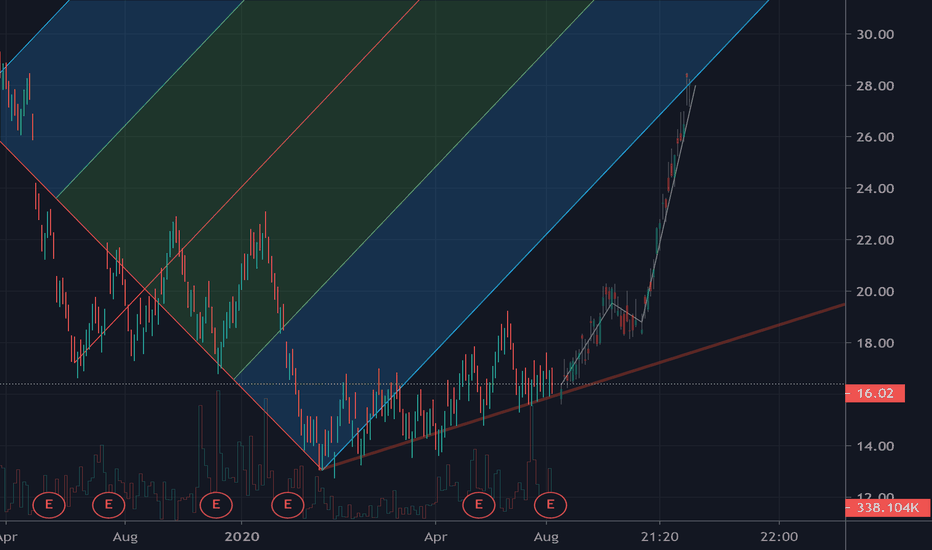The image size is (932, 550).
Task: Click the volume label 338.104K
Action: [888, 508]
